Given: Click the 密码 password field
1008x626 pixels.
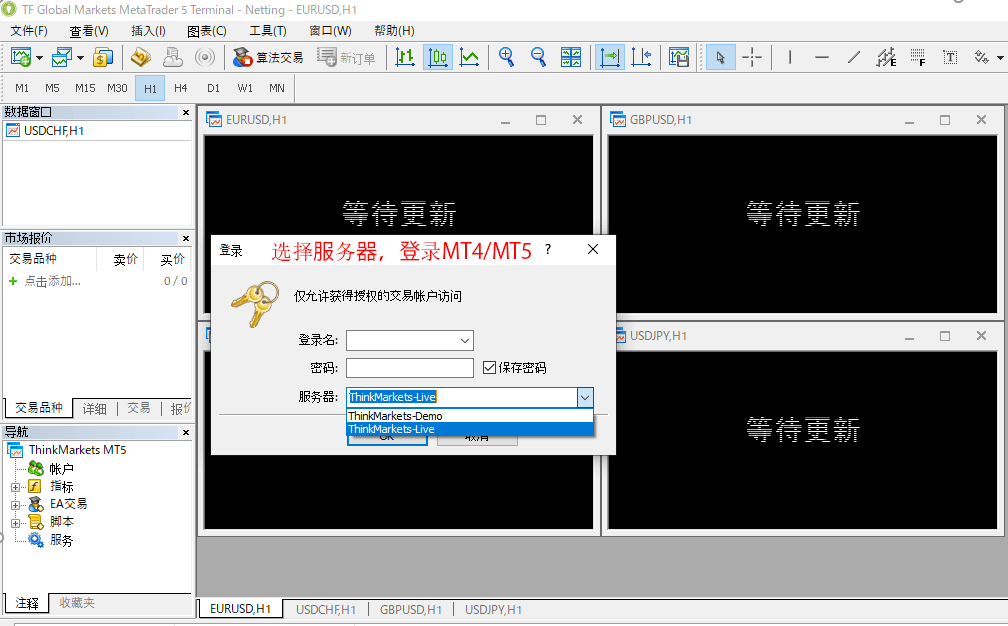Looking at the screenshot, I should 410,368.
